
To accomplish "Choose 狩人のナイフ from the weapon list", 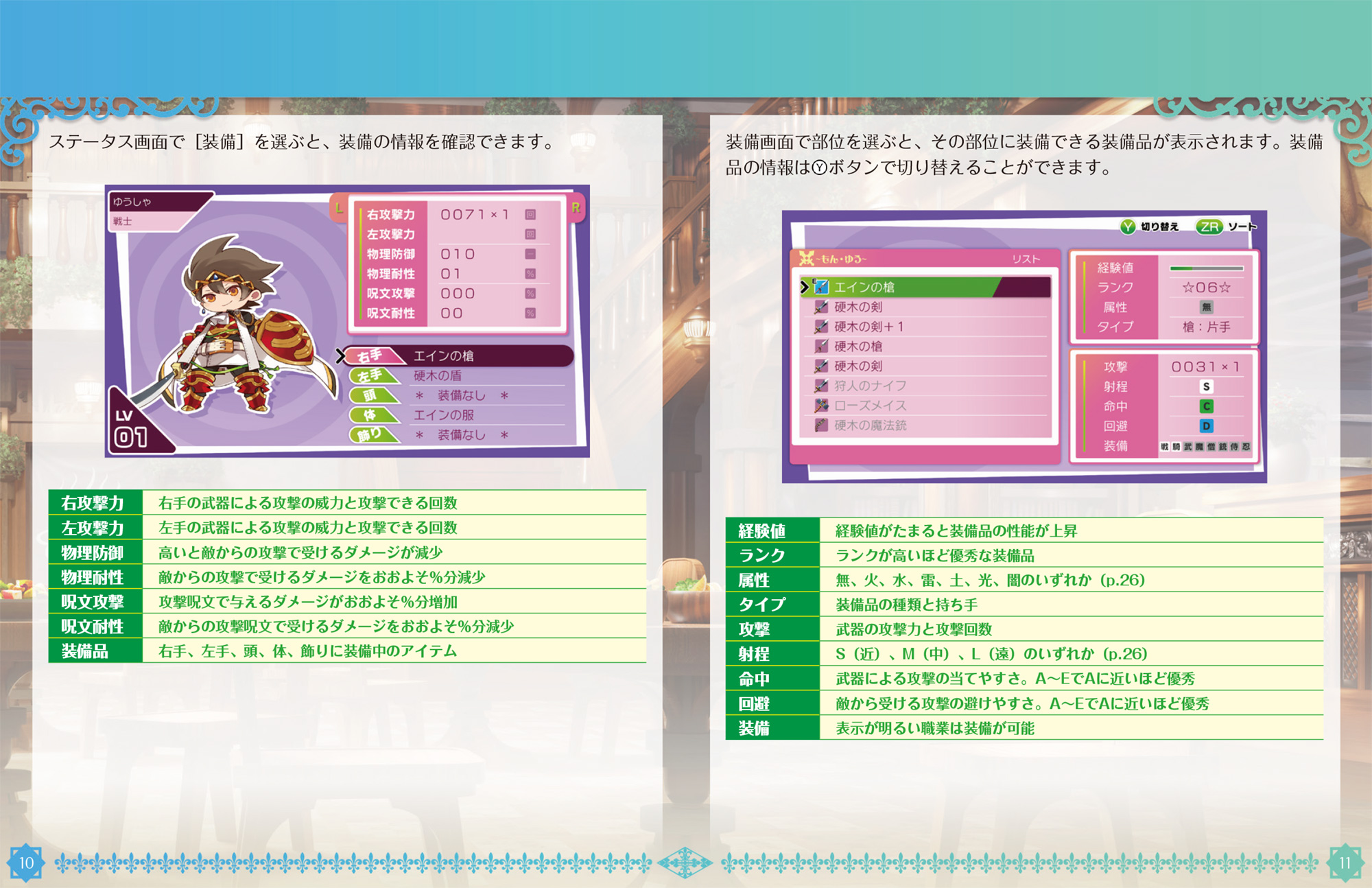I will (x=870, y=386).
